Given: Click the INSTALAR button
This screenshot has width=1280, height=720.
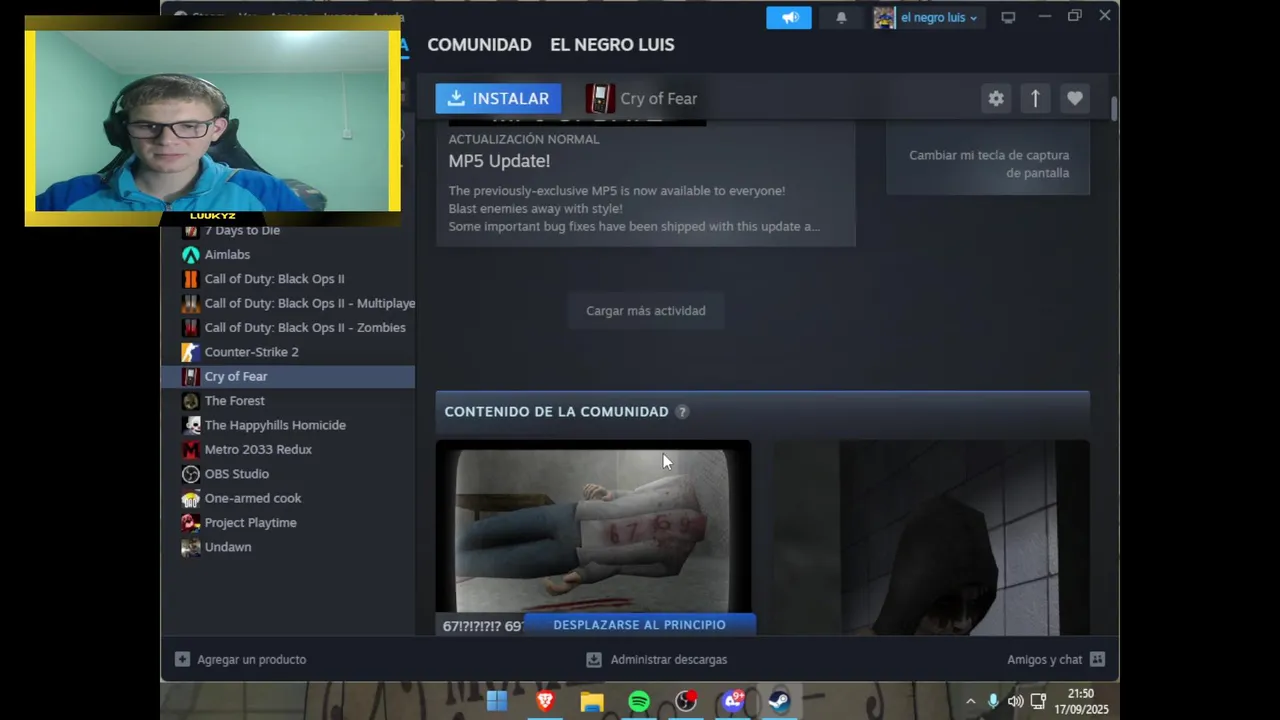Looking at the screenshot, I should pos(498,98).
